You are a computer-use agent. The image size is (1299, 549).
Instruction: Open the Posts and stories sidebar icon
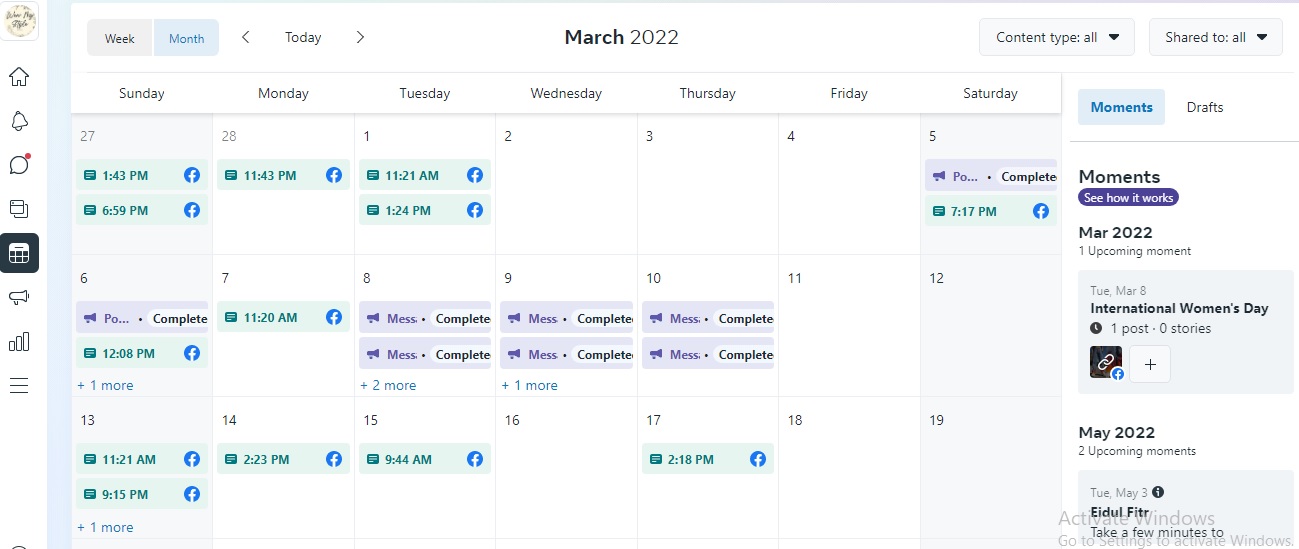pos(19,209)
